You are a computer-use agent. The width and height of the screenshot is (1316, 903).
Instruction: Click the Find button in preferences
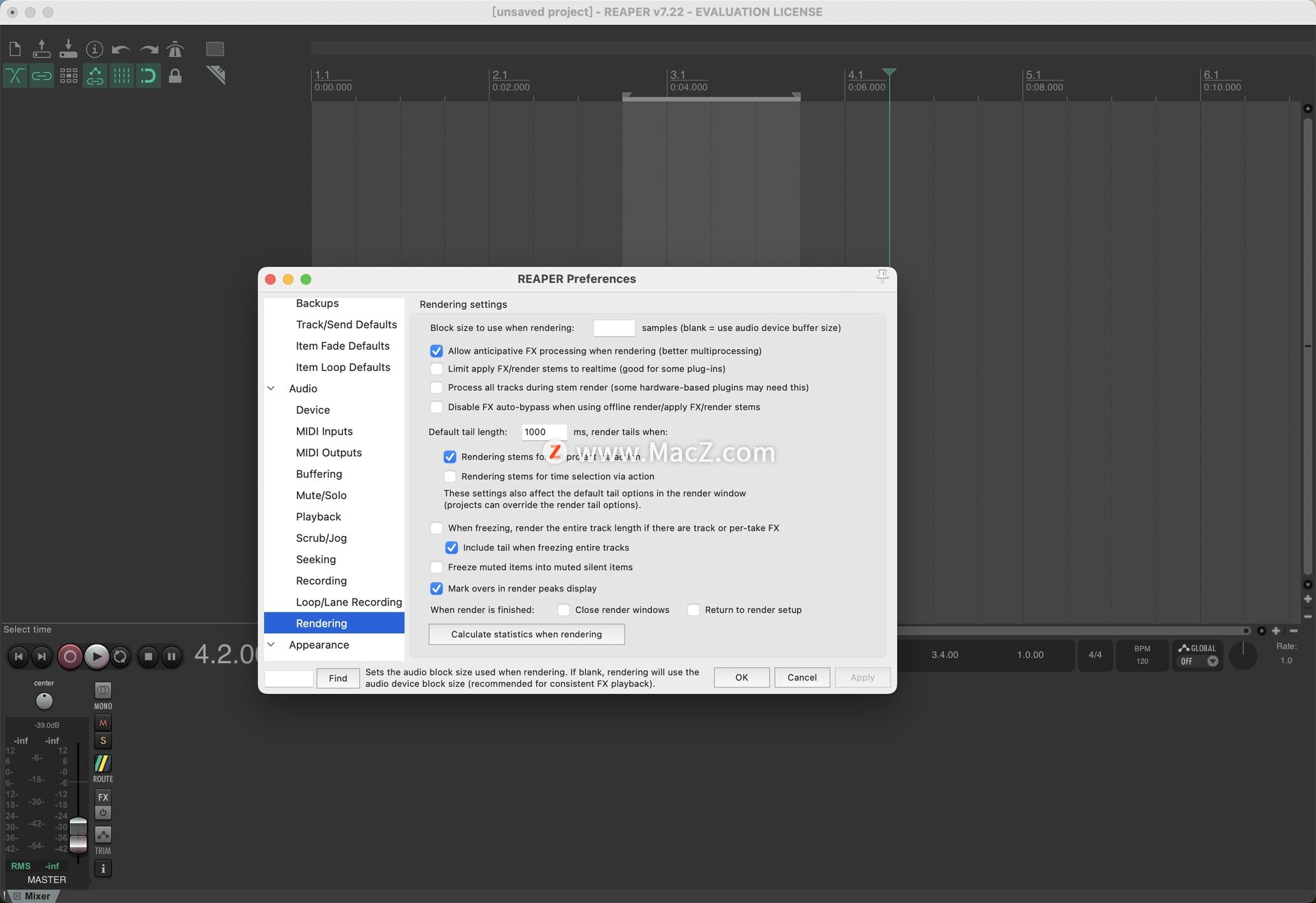tap(338, 678)
